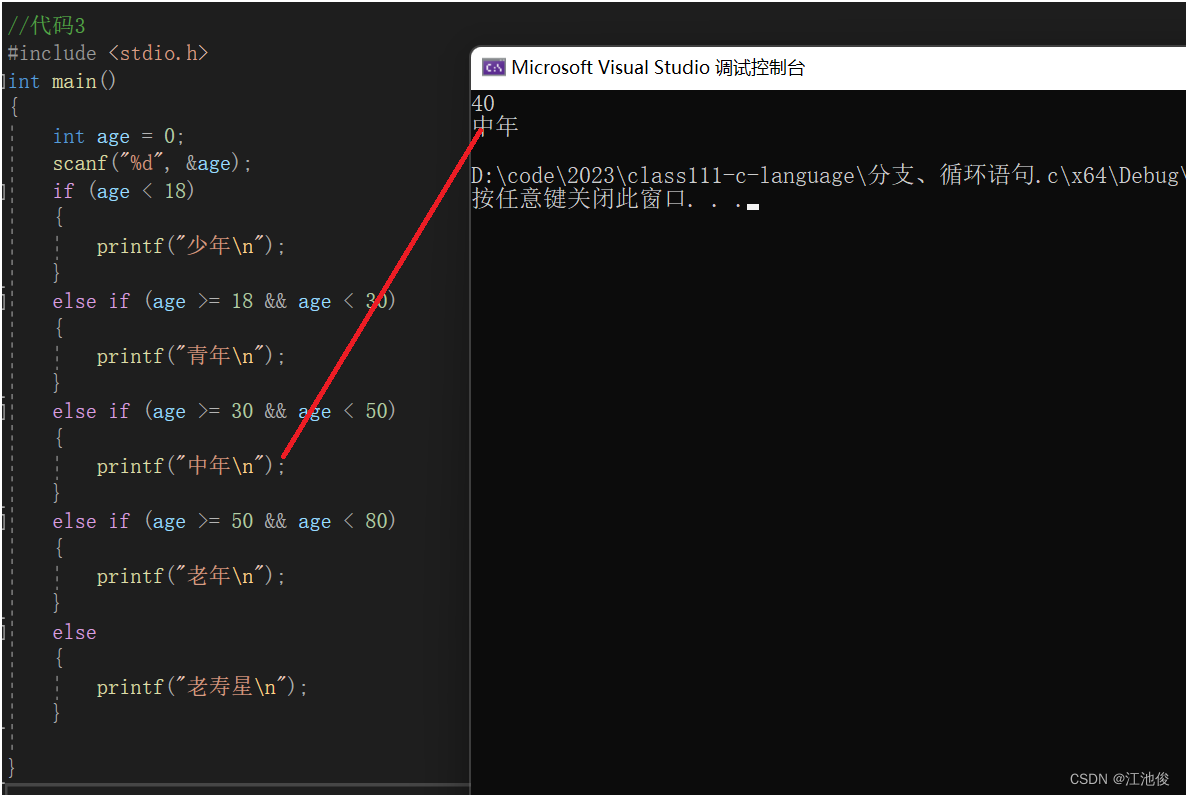Screen dimensions: 1186x796
Task: Click the D:\code\2023 path line in console
Action: [x=827, y=176]
